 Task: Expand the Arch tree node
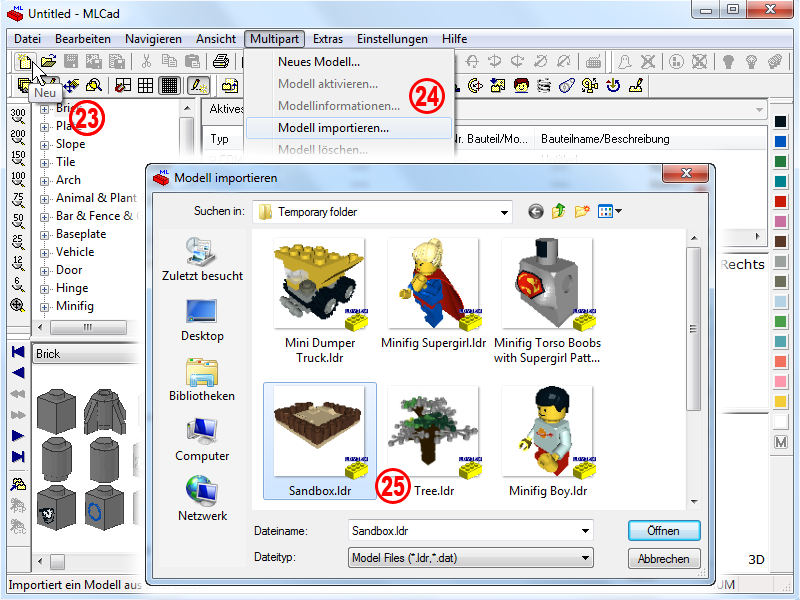point(44,181)
